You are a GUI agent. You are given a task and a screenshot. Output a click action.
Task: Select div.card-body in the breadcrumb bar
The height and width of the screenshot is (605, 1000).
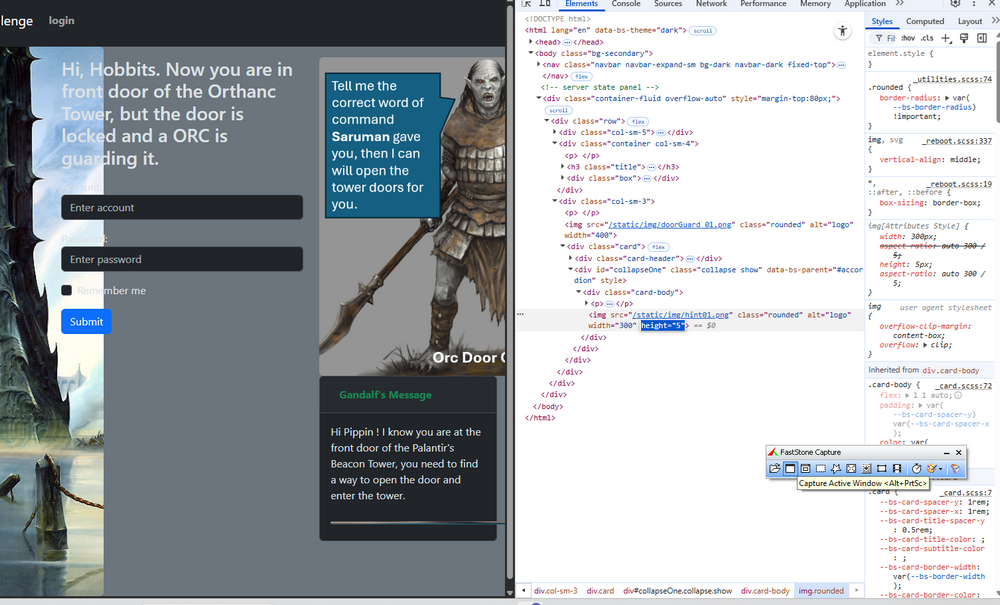765,591
